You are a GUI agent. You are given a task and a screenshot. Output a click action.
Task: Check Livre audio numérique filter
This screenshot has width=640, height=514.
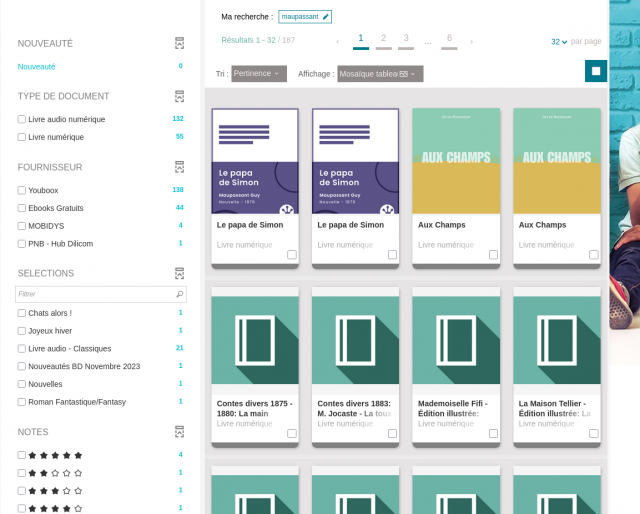(x=22, y=119)
